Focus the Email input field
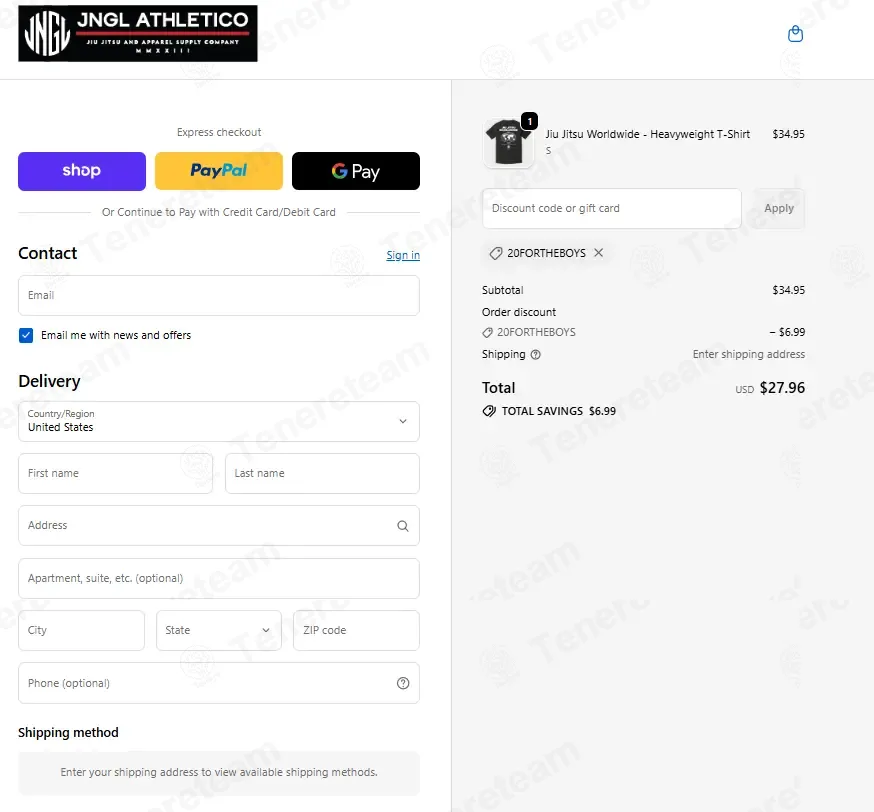Screen dimensions: 874x812 [x=218, y=295]
